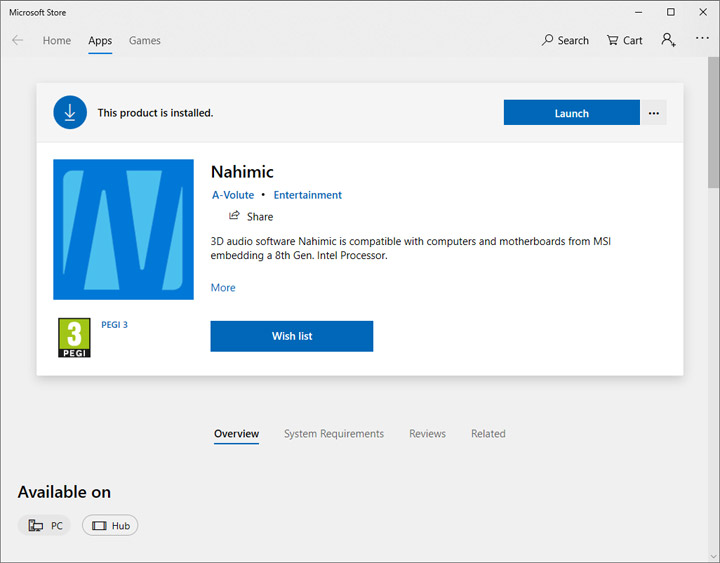Expand more options beside Launch button

[653, 113]
